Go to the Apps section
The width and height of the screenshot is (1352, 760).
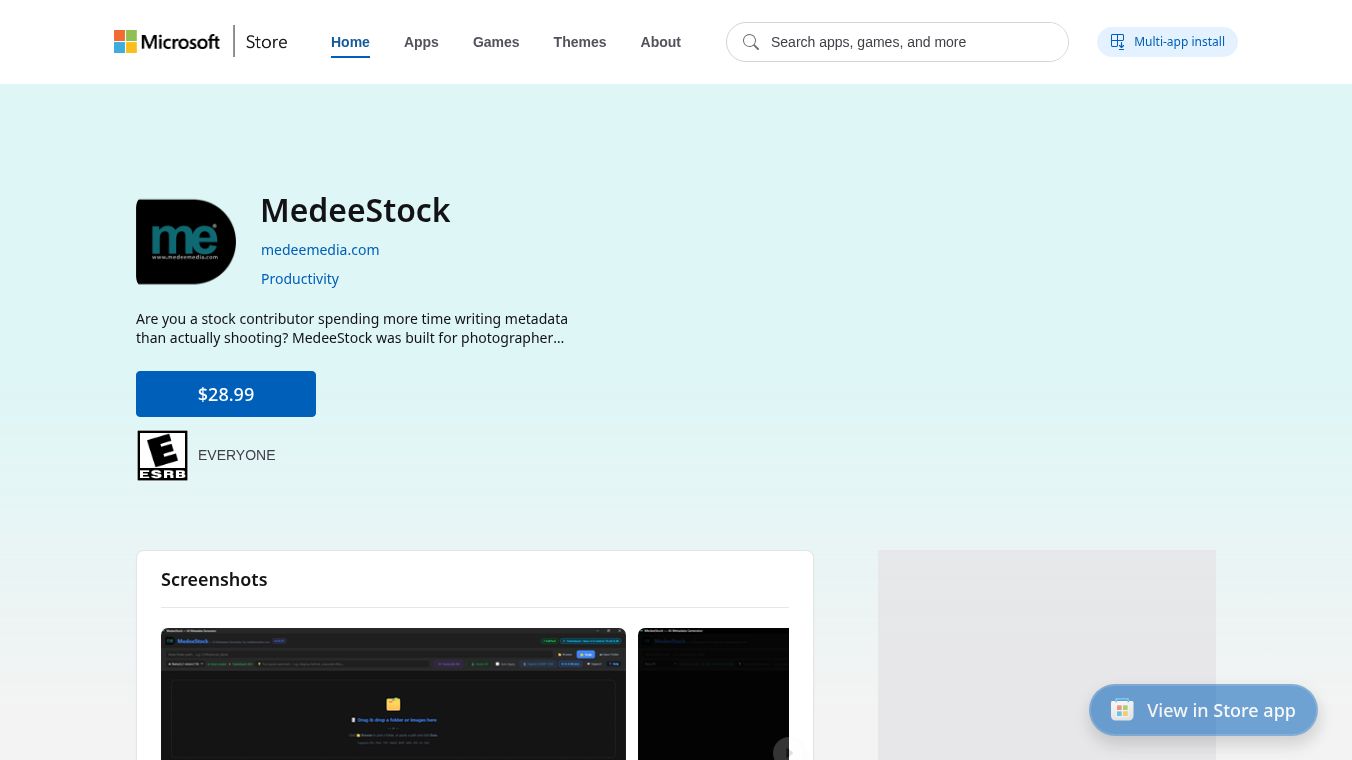pyautogui.click(x=421, y=42)
